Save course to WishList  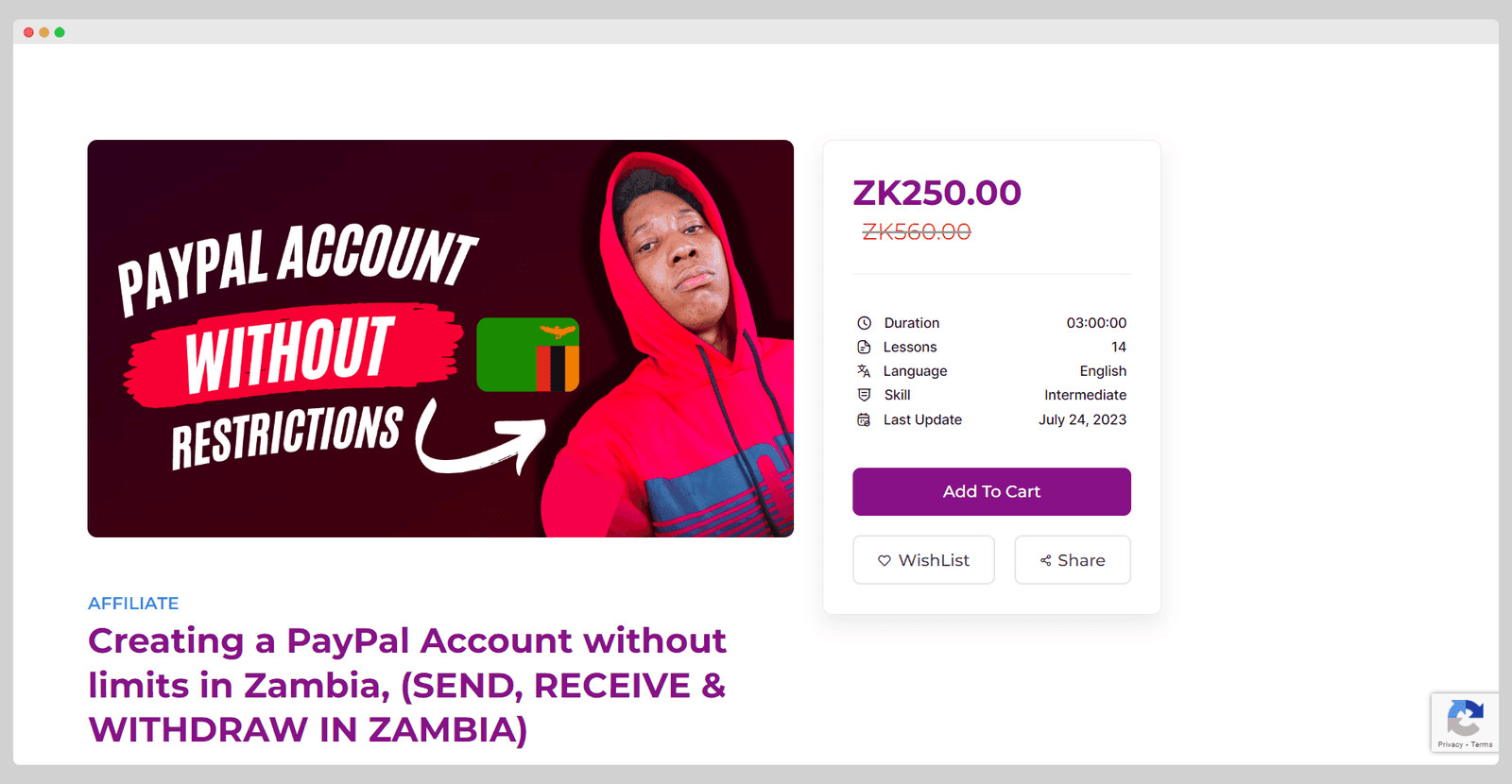[923, 560]
